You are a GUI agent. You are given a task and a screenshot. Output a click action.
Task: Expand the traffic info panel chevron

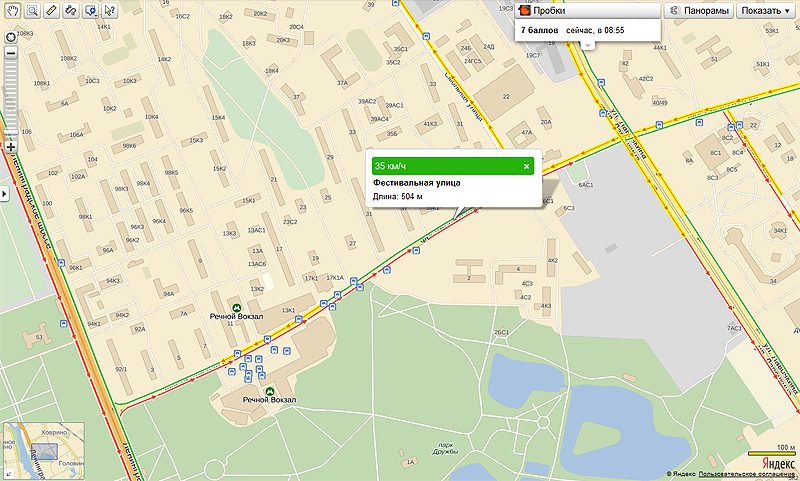[x=588, y=45]
